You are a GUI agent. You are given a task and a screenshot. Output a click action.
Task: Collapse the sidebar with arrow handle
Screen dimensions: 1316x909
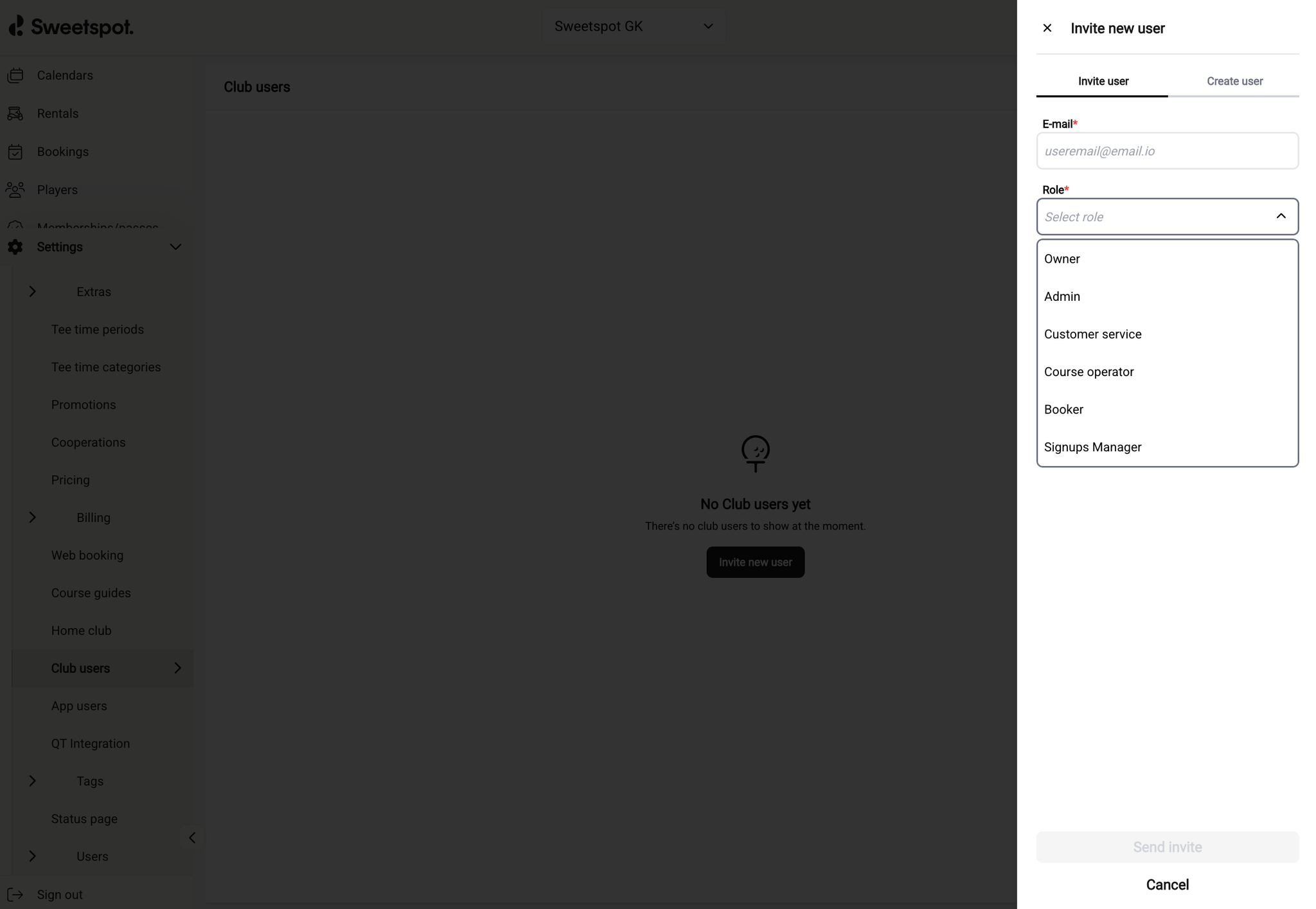pyautogui.click(x=192, y=838)
